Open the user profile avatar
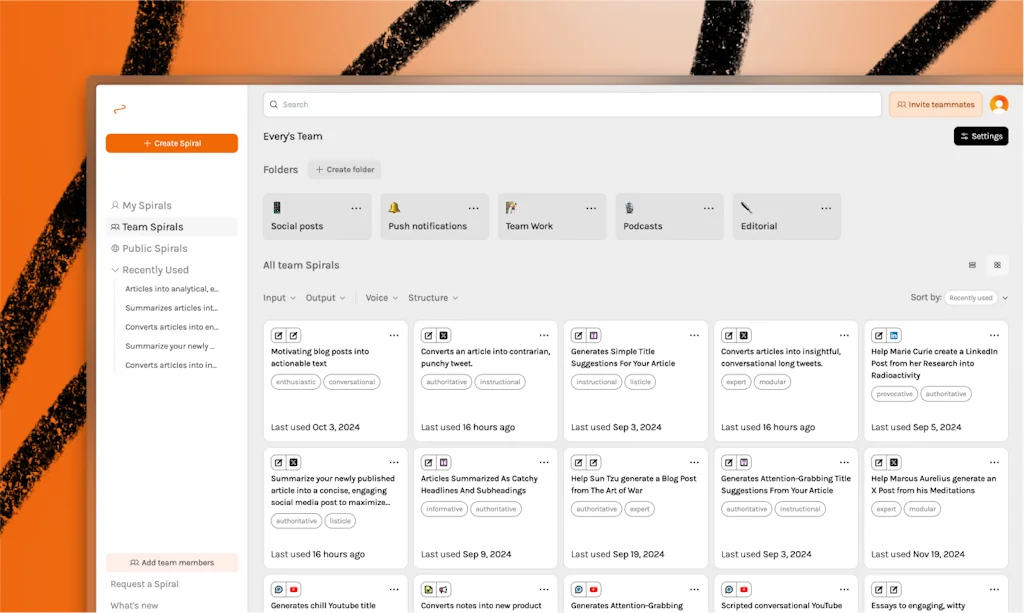This screenshot has height=613, width=1024. [998, 104]
